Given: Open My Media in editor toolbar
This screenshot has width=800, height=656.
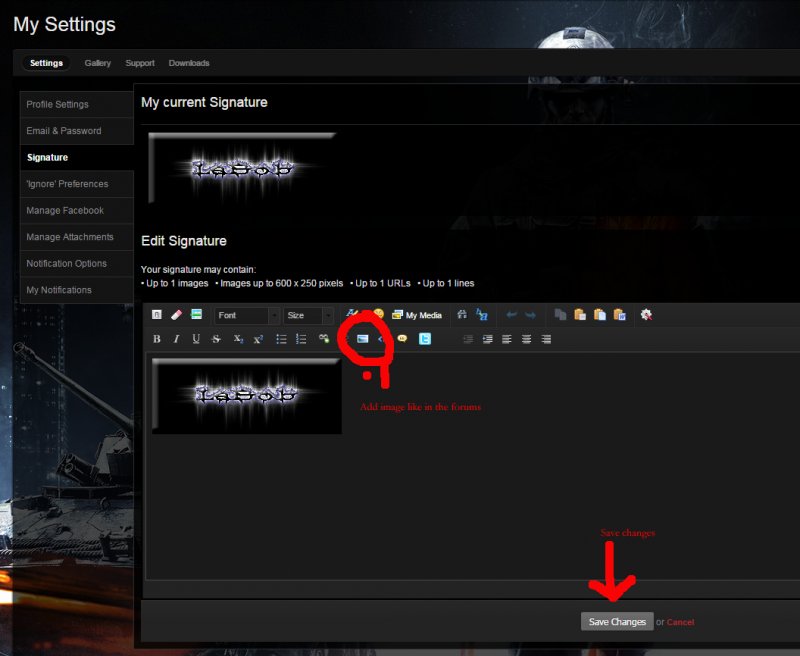Looking at the screenshot, I should 417,315.
